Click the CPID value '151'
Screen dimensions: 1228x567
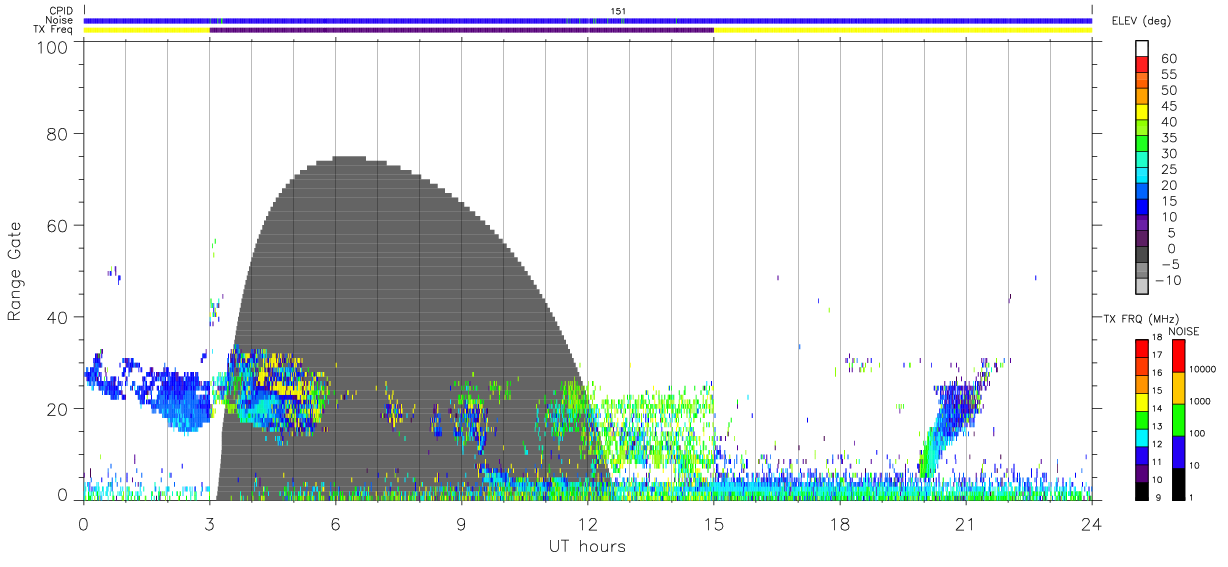click(x=618, y=11)
